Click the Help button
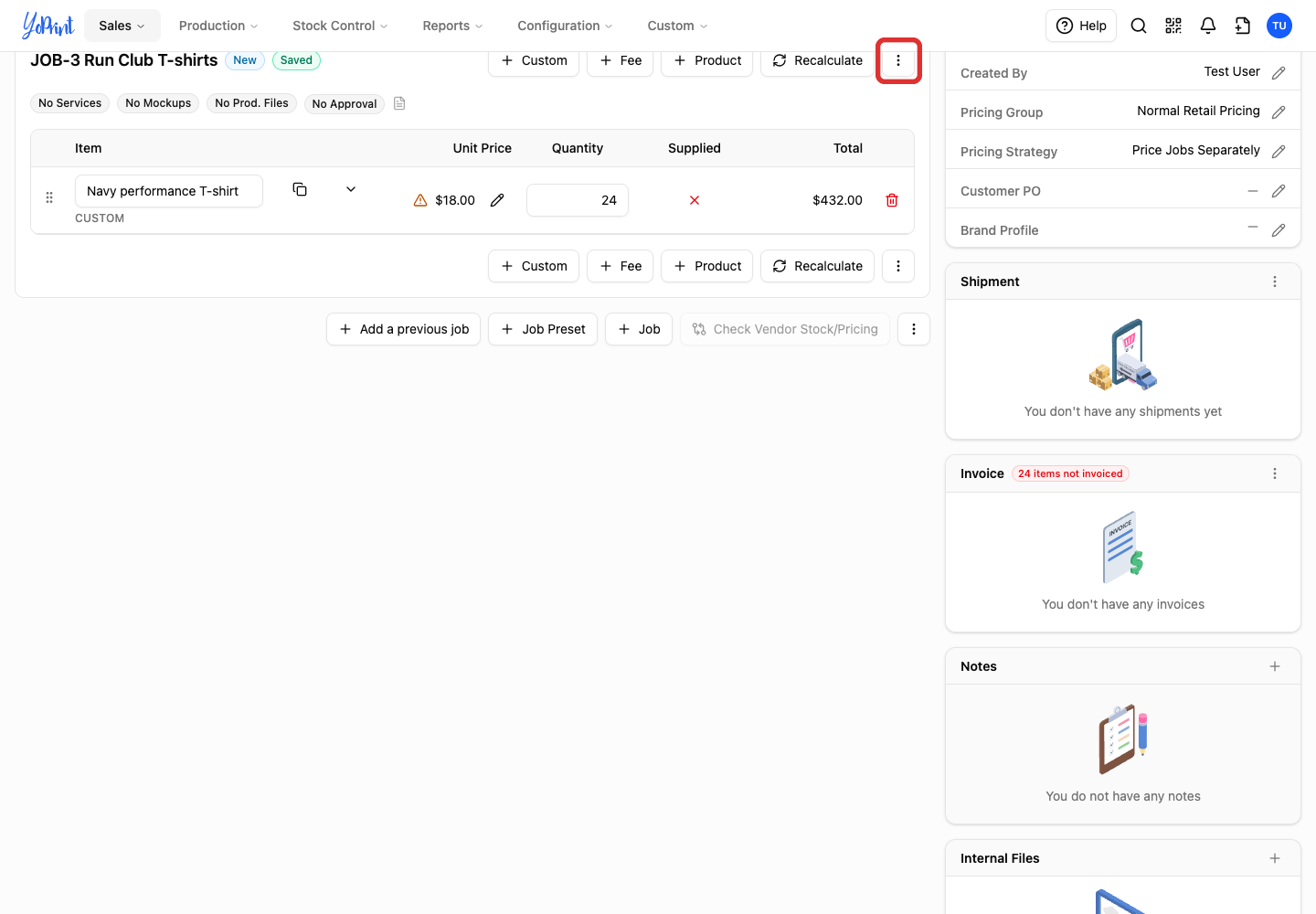 point(1082,26)
